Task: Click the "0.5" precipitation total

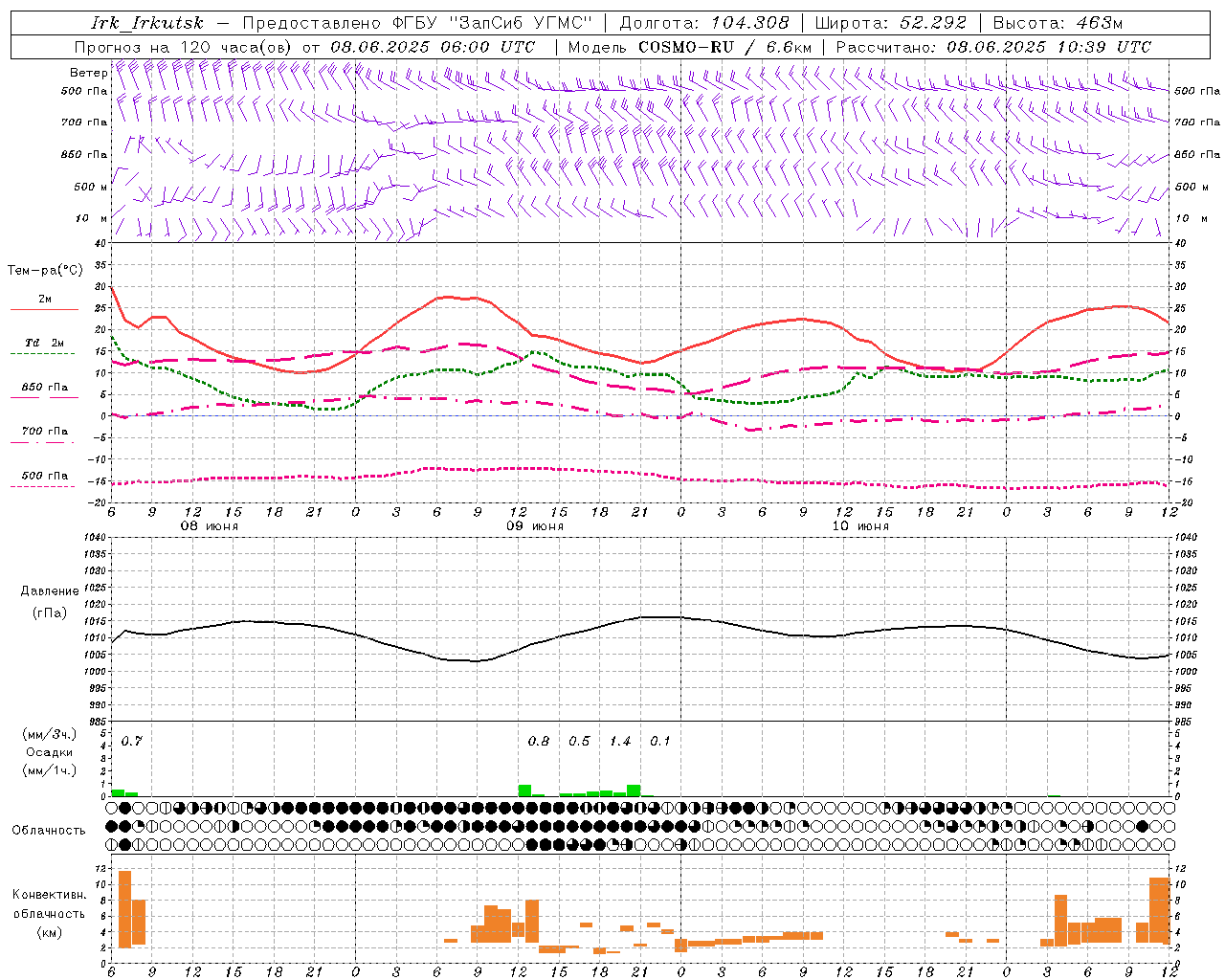Action: 579,742
